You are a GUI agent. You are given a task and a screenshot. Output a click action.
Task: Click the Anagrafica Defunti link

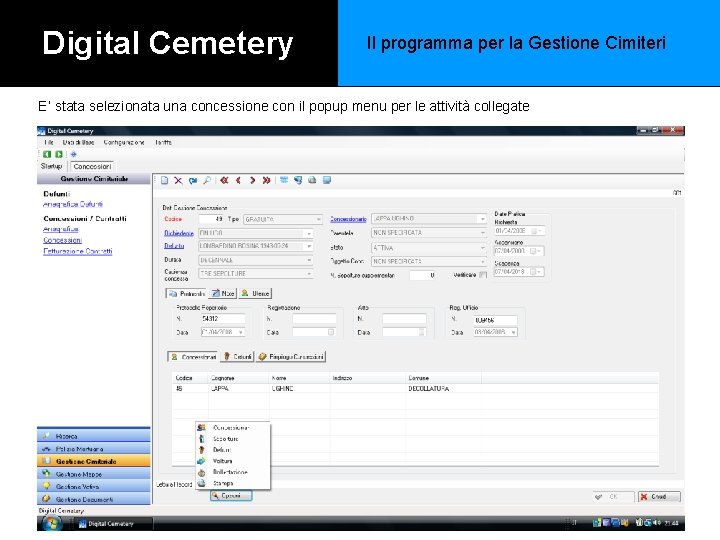click(73, 204)
